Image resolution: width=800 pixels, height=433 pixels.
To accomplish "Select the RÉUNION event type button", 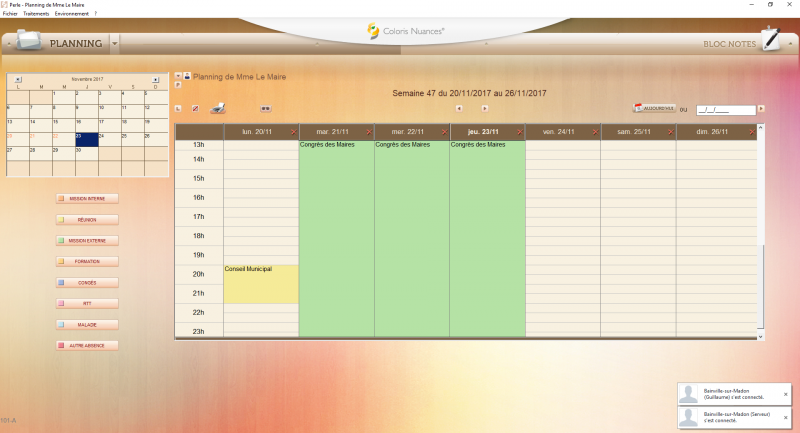I will [87, 219].
